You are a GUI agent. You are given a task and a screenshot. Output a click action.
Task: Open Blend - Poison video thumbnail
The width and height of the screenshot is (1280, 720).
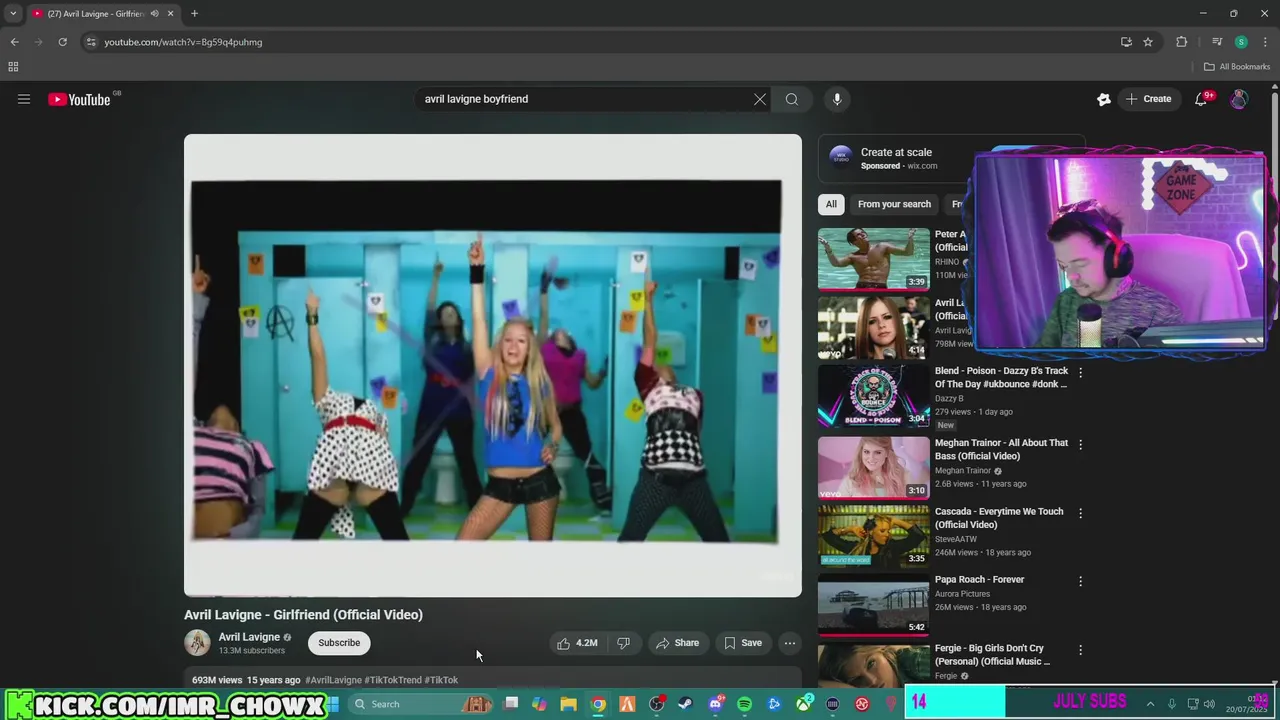pos(874,395)
